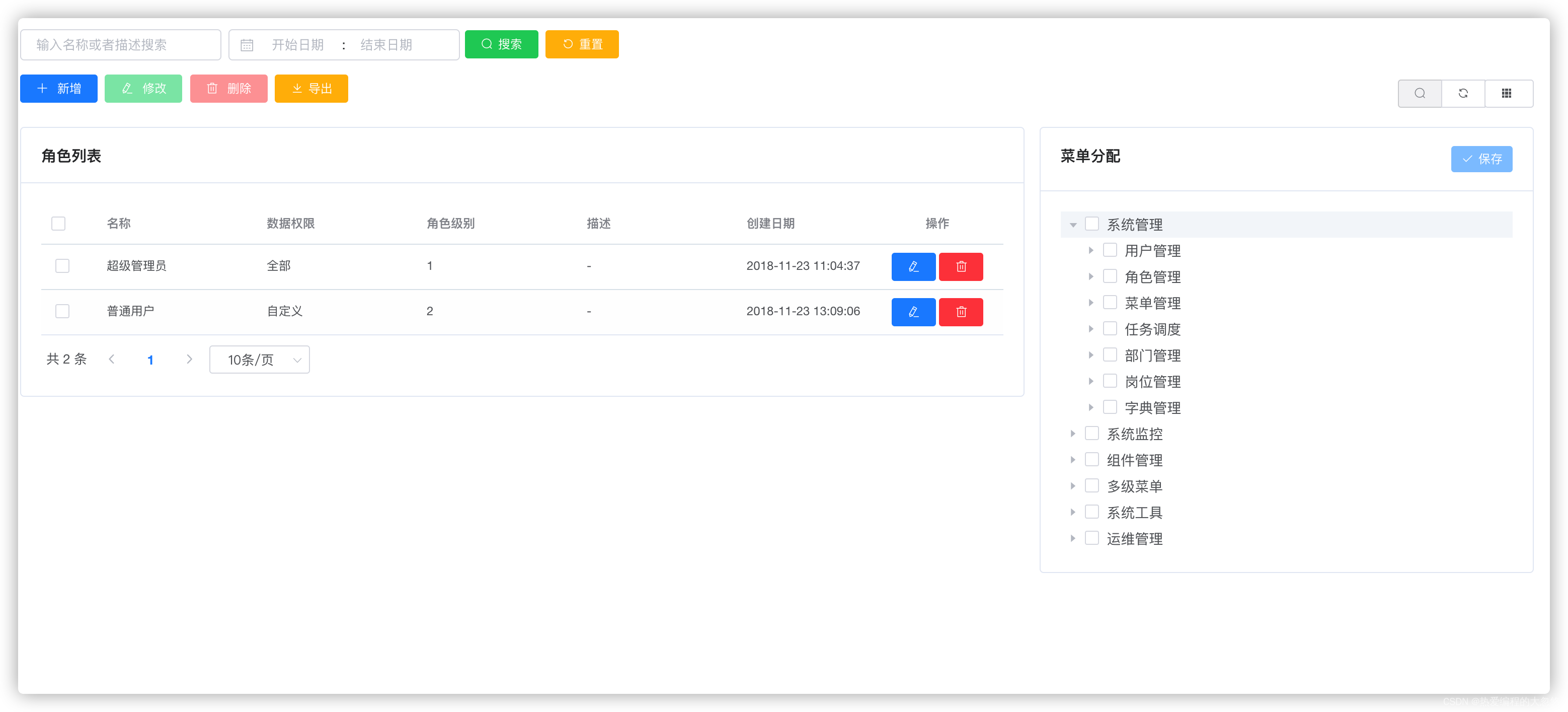Viewport: 1568px width, 712px height.
Task: Click the edit pencil icon for 超级管理员
Action: coord(913,266)
